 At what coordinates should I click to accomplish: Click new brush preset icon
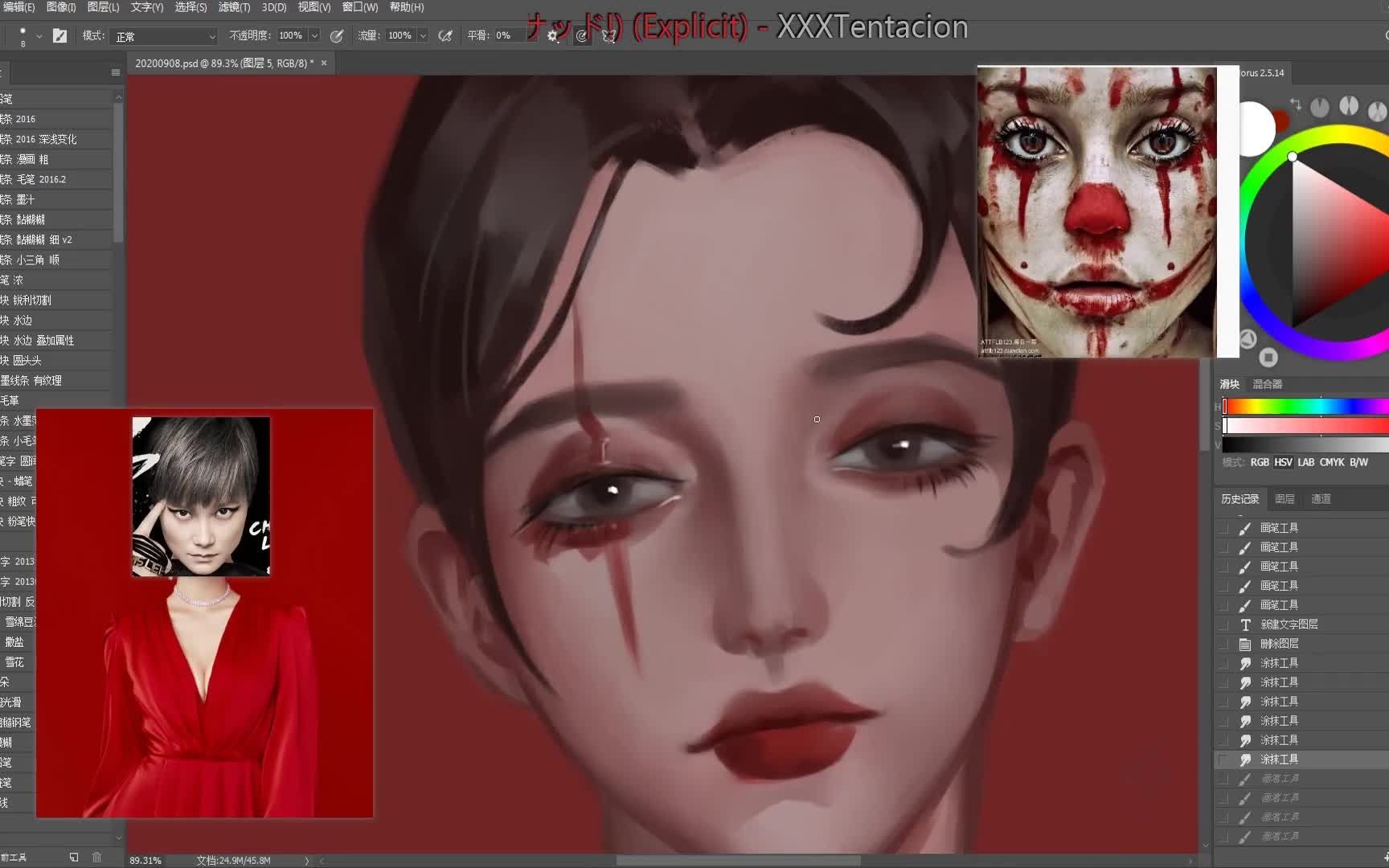74,858
